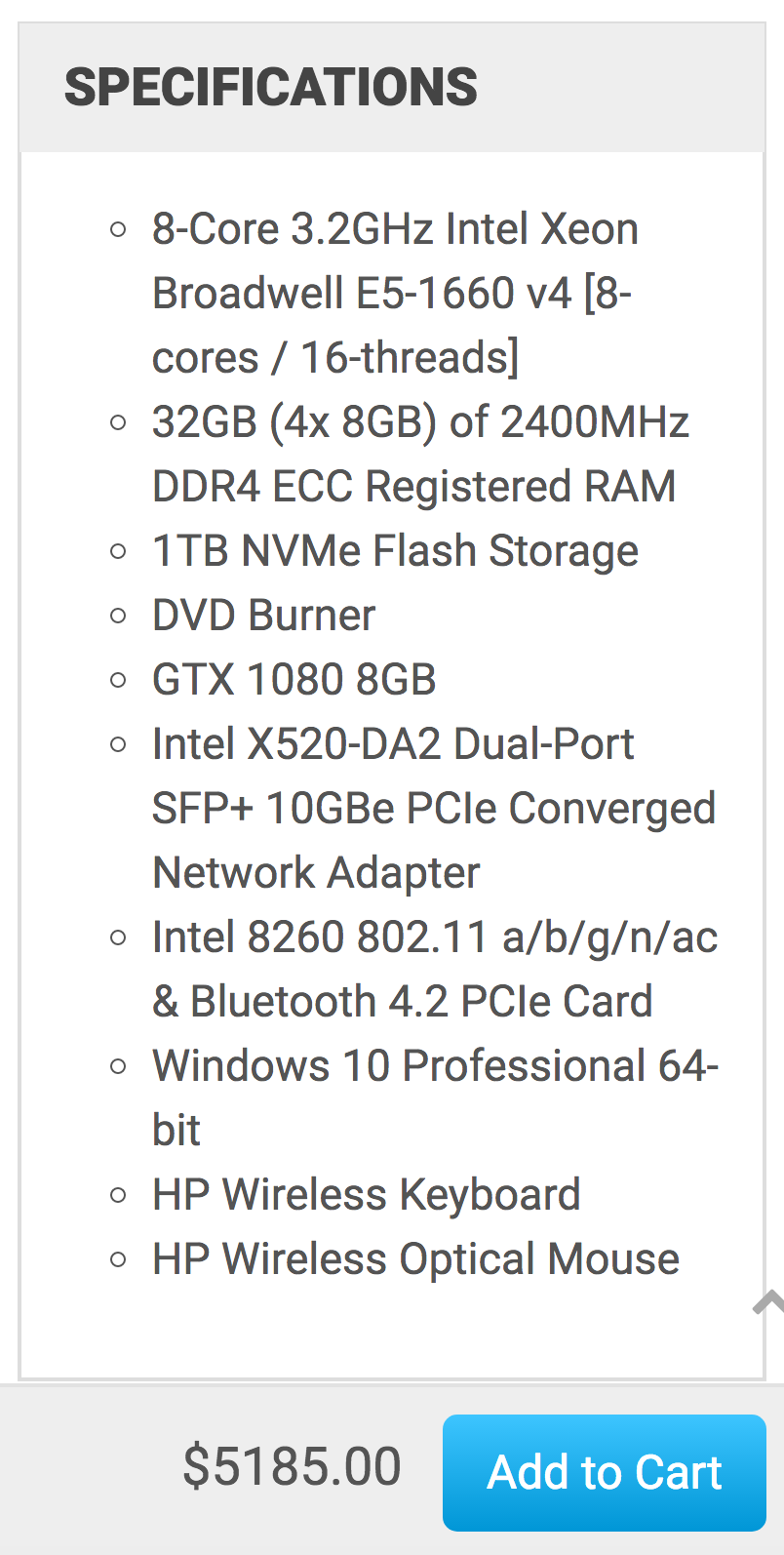The height and width of the screenshot is (1555, 784).
Task: Click the bullet beside HP Wireless Keyboard
Action: [x=119, y=1196]
